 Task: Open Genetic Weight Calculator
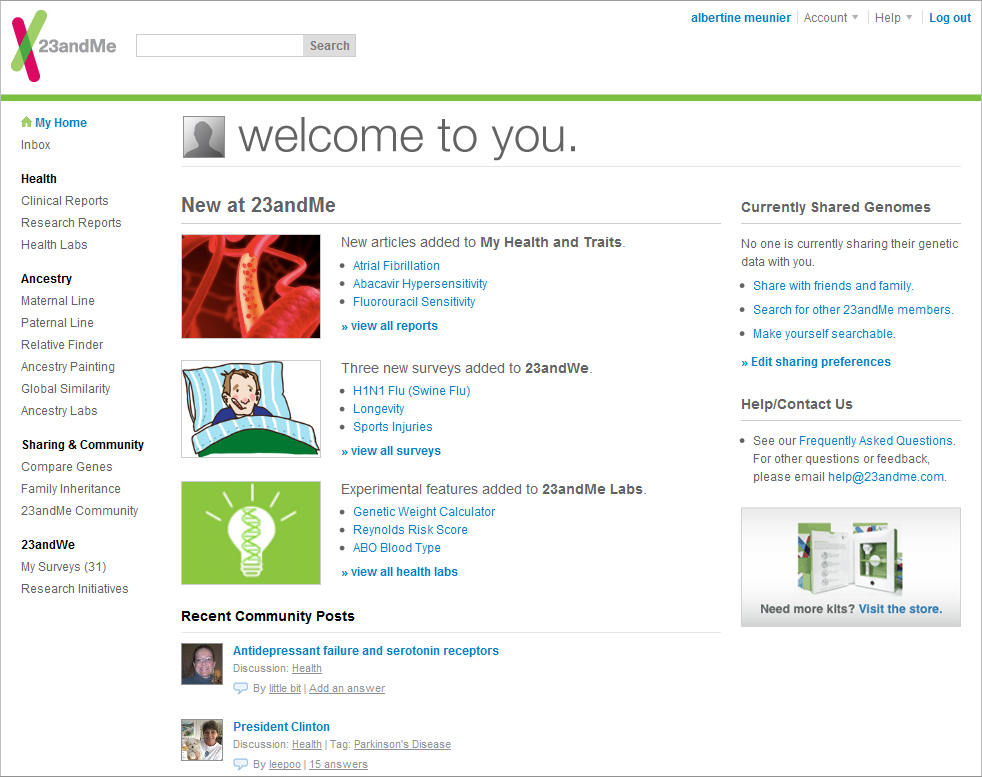click(424, 512)
